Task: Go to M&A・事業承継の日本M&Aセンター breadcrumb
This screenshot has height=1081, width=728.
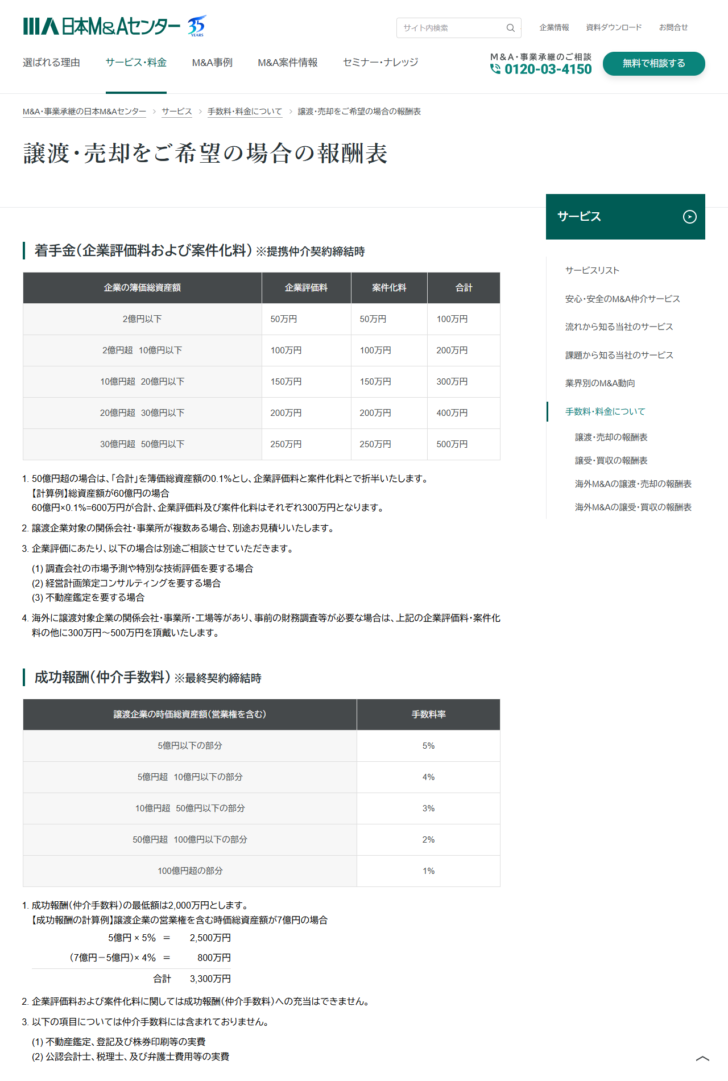Action: [84, 112]
